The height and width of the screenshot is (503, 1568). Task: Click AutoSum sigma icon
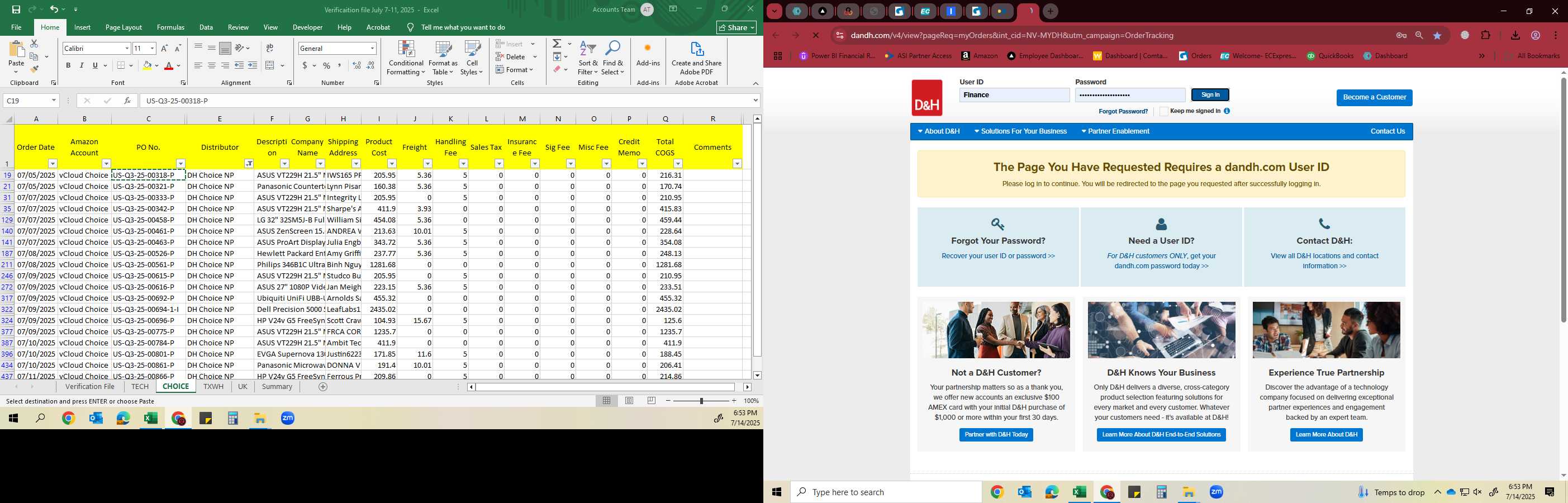557,44
